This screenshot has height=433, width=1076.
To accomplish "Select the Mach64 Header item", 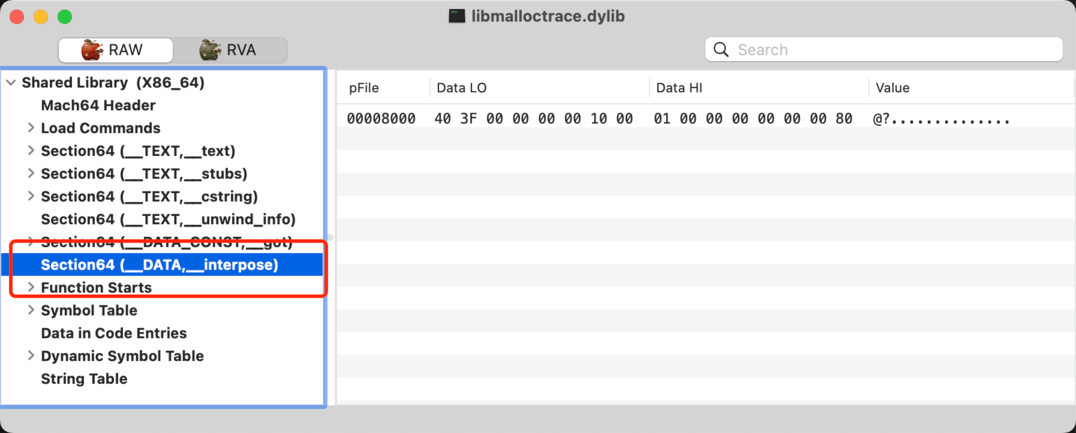I will coord(98,106).
